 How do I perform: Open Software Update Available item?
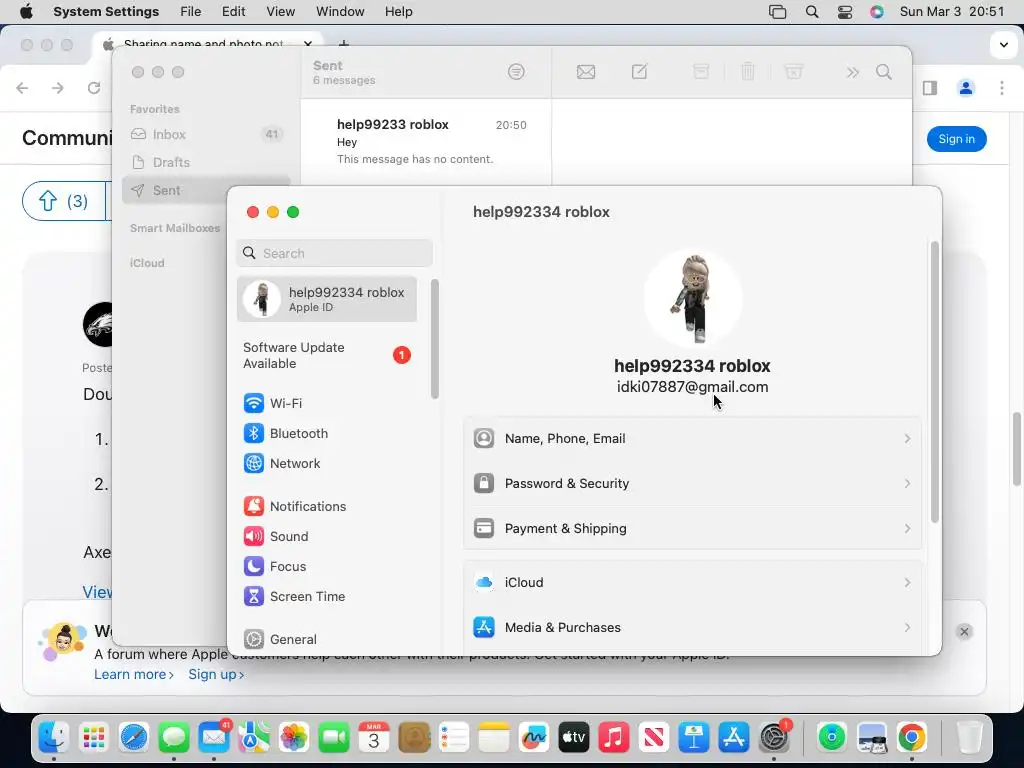pyautogui.click(x=327, y=355)
